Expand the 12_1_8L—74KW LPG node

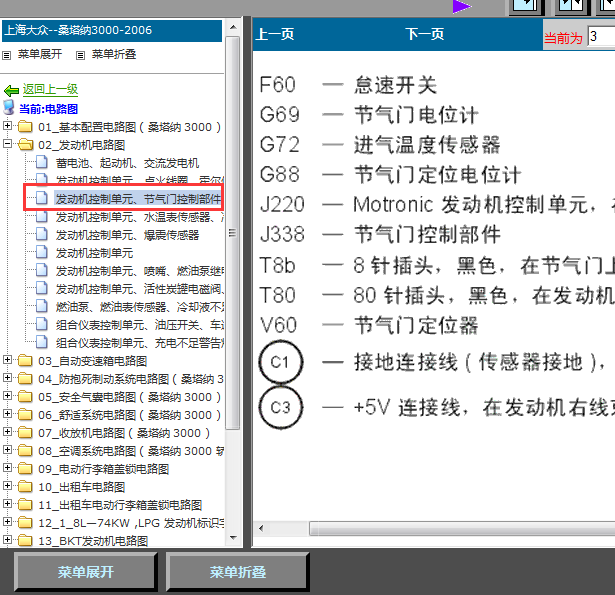(7, 522)
